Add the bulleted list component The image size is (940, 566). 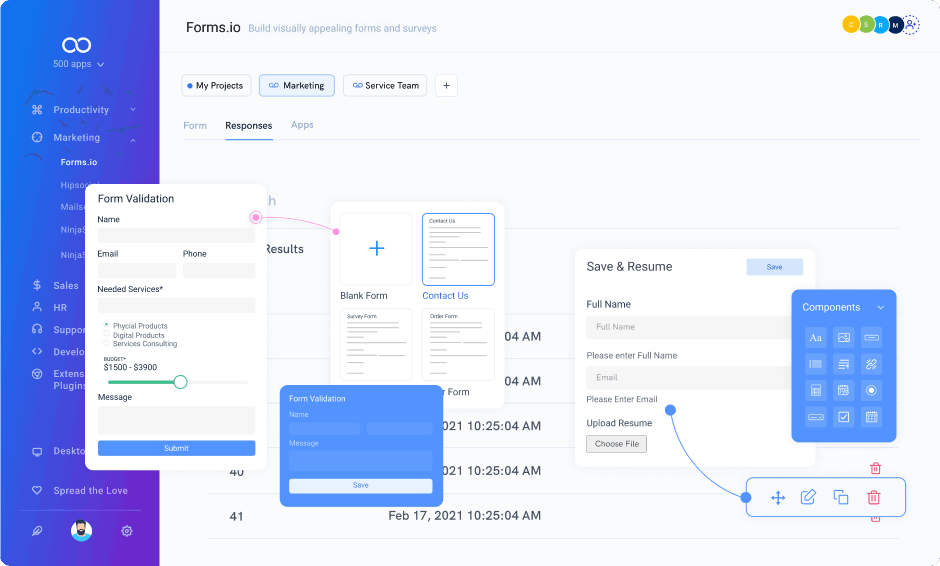[x=815, y=364]
